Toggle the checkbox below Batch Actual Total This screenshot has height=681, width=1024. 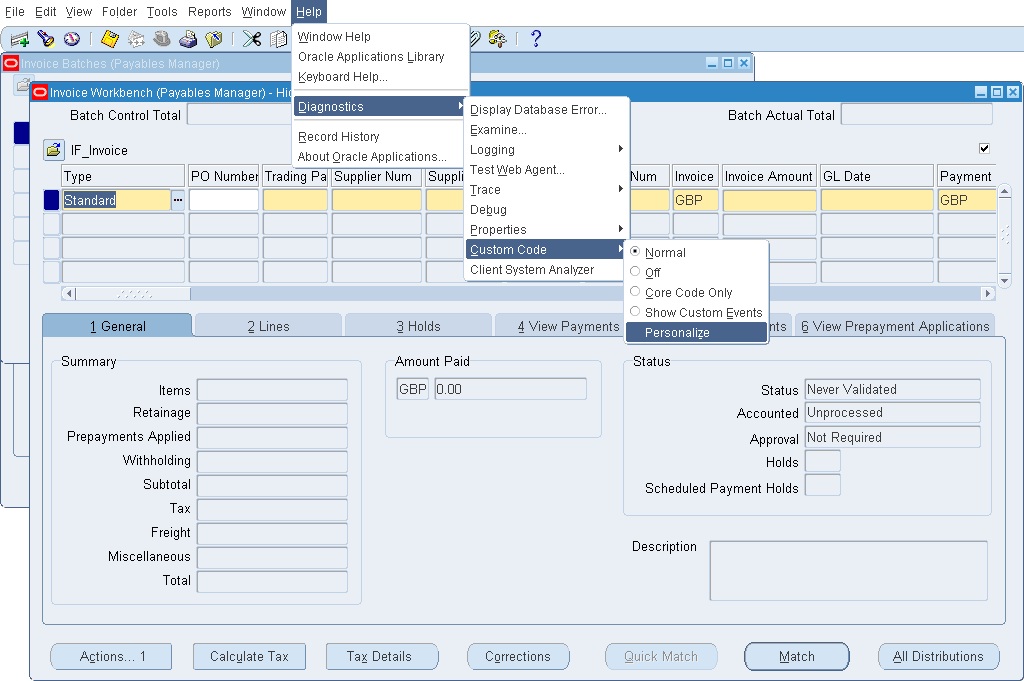tap(984, 148)
